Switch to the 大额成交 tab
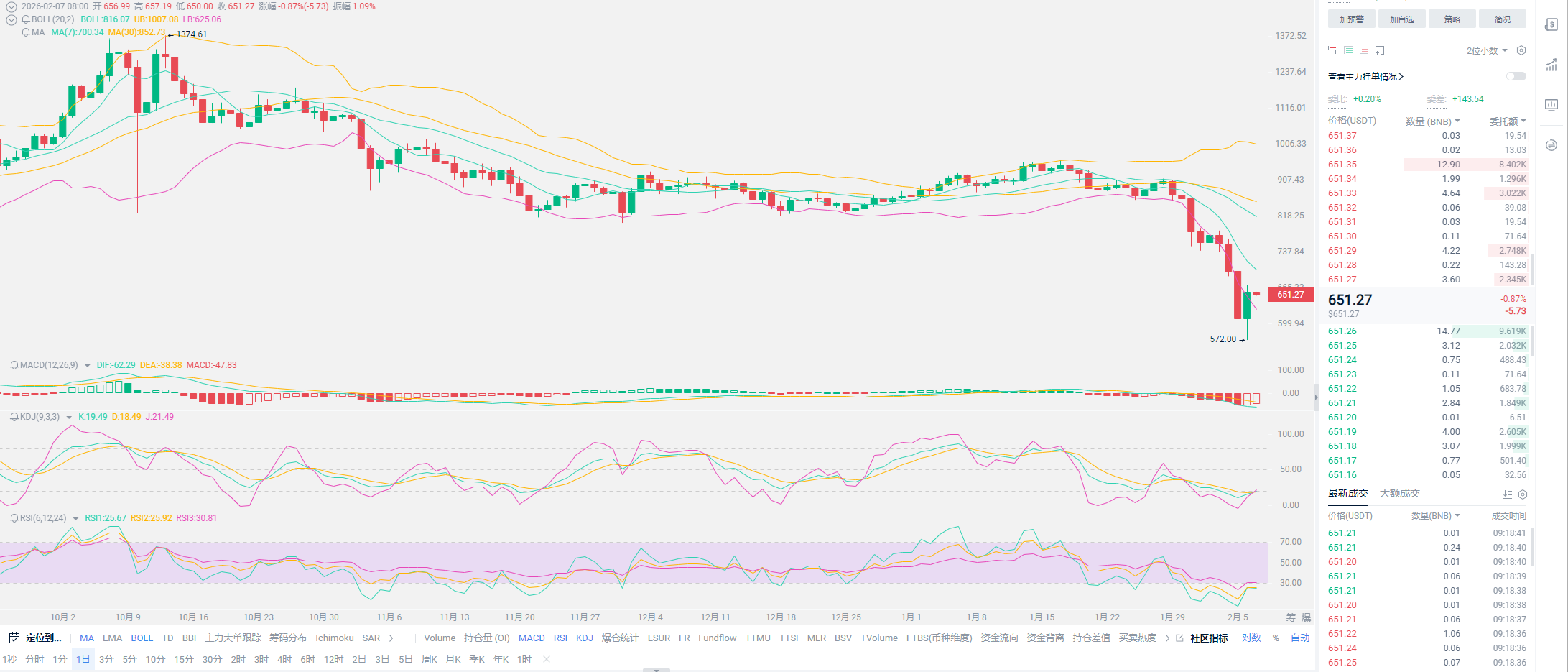Screen dimensions: 1568x672 1399,493
